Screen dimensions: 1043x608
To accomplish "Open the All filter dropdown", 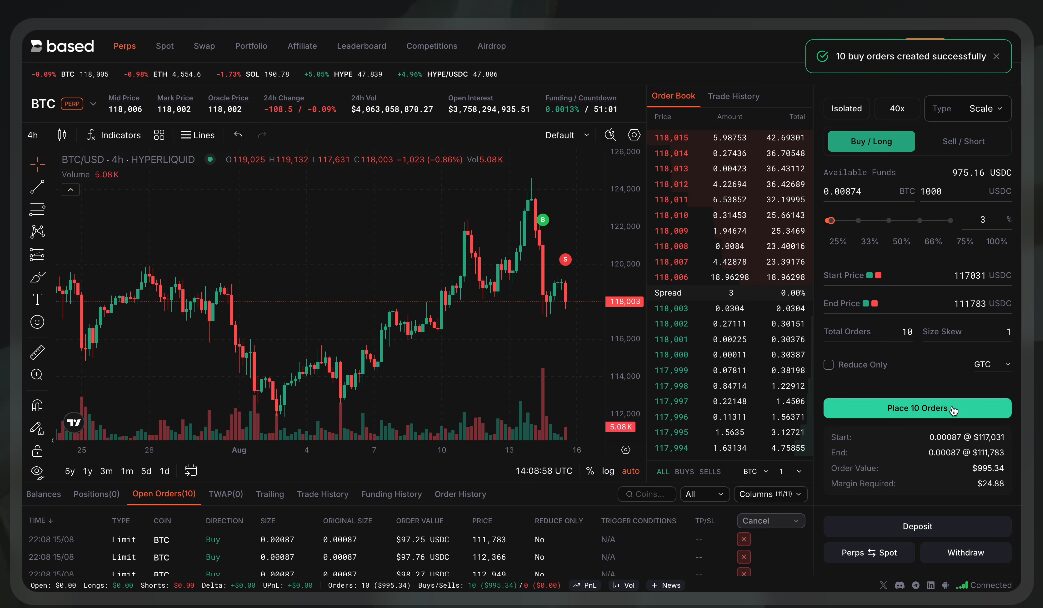I will coord(704,494).
